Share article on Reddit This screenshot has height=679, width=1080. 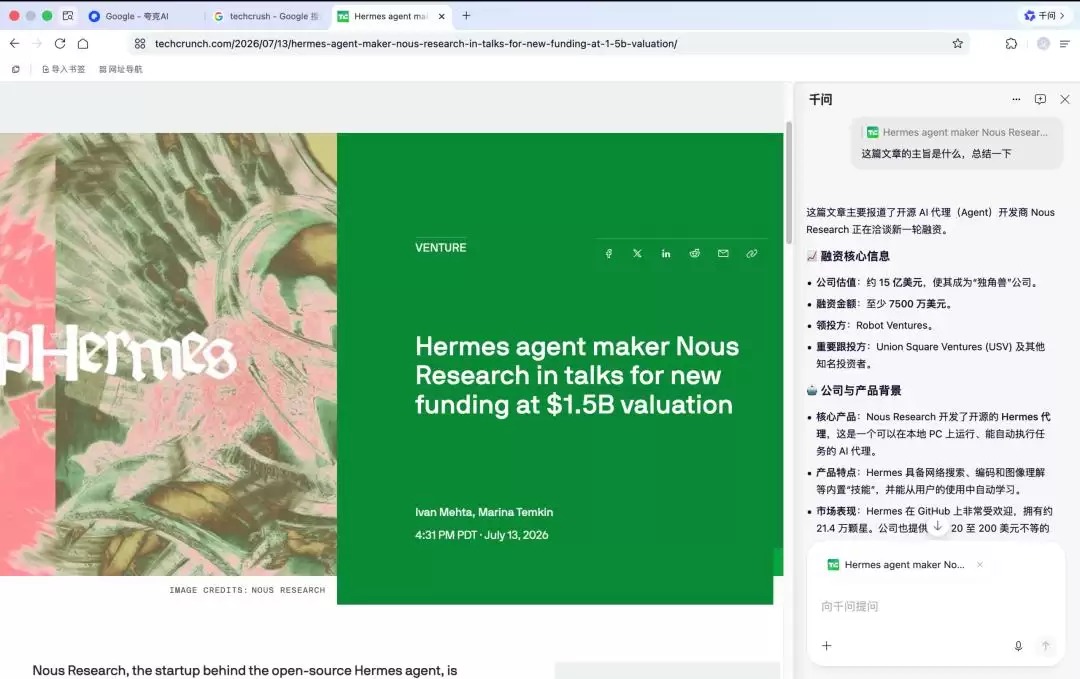(x=694, y=253)
